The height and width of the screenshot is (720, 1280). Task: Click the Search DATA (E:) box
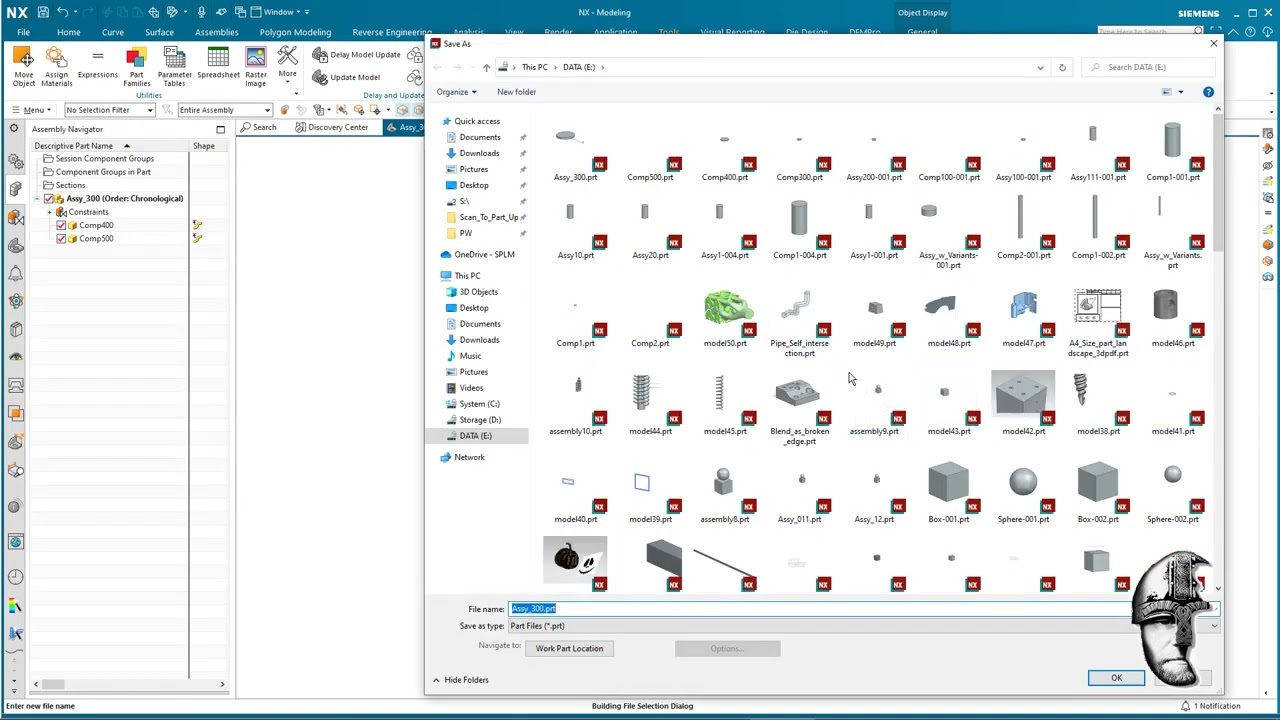(1150, 67)
